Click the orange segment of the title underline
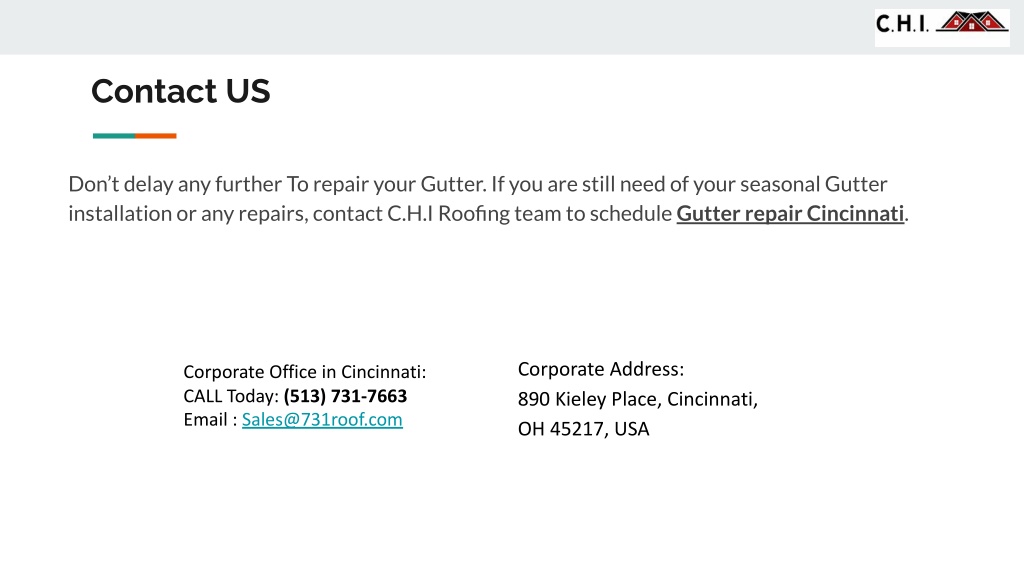 [x=155, y=136]
